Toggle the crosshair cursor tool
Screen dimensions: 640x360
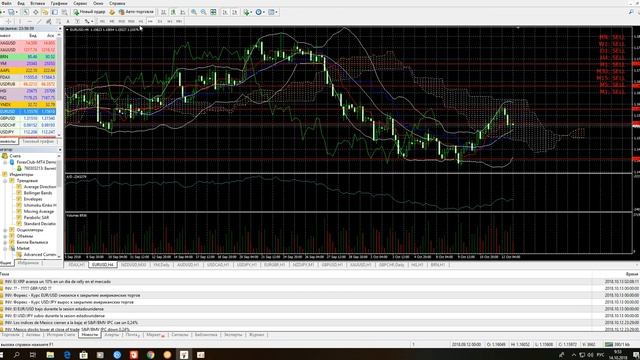[x=8, y=21]
